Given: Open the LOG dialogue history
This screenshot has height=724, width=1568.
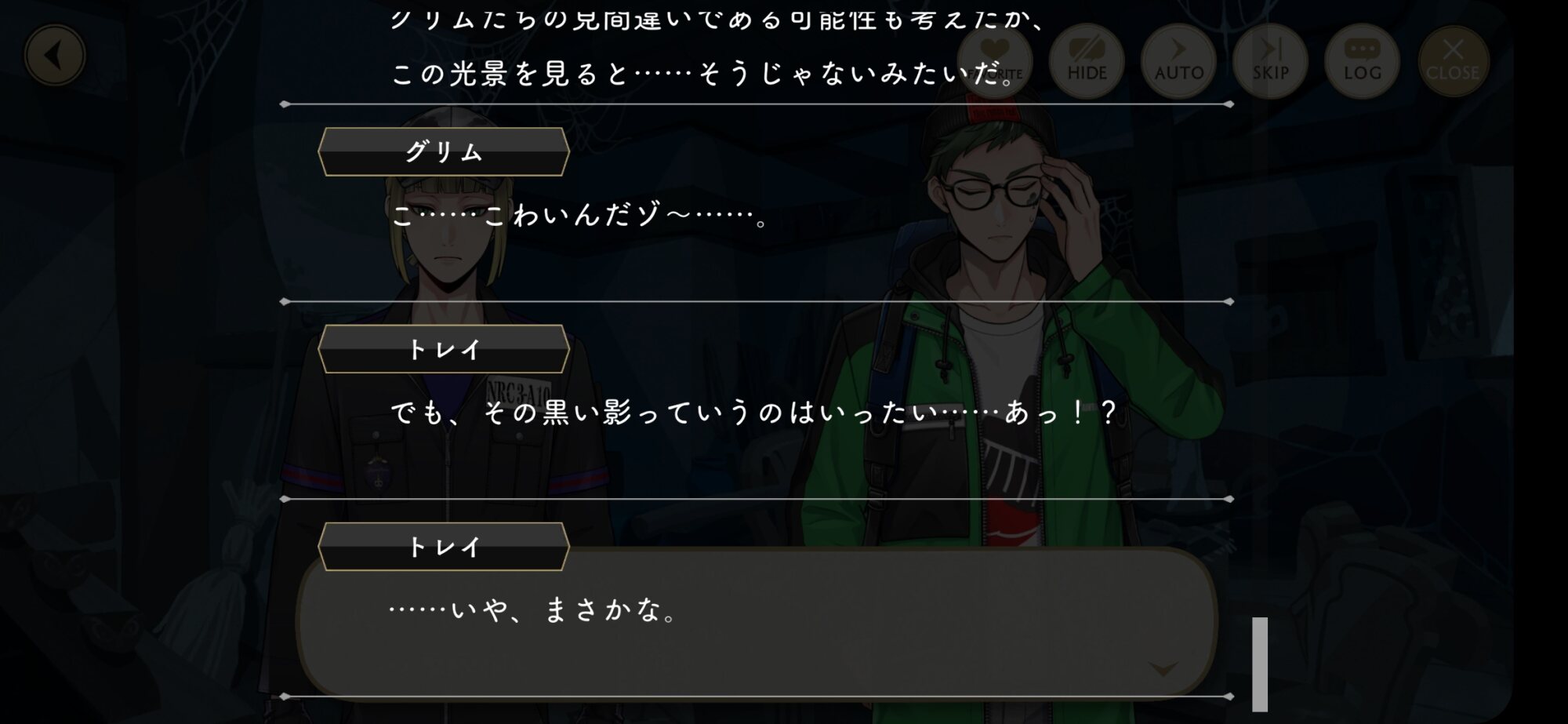Looking at the screenshot, I should pos(1362,61).
